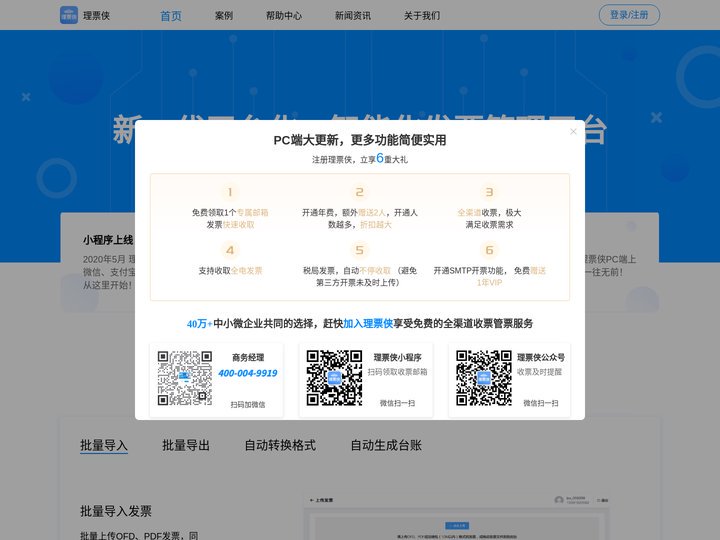
Task: Click the 登录/注册 button
Action: [629, 15]
